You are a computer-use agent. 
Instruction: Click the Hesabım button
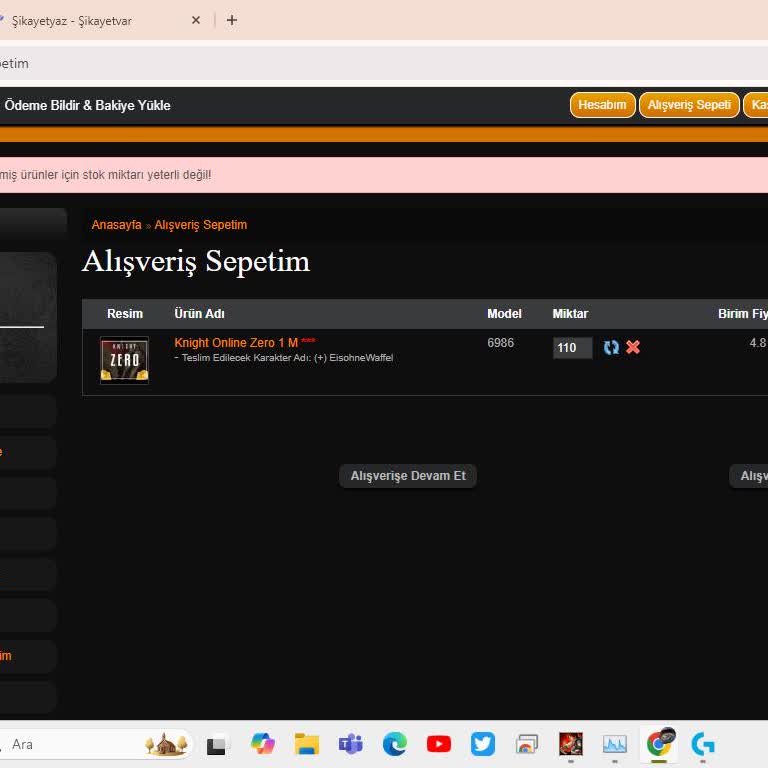[x=602, y=105]
